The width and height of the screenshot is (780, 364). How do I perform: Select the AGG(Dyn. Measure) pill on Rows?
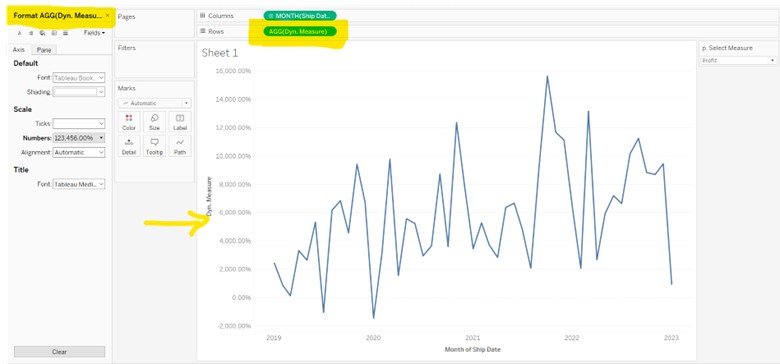tap(299, 31)
